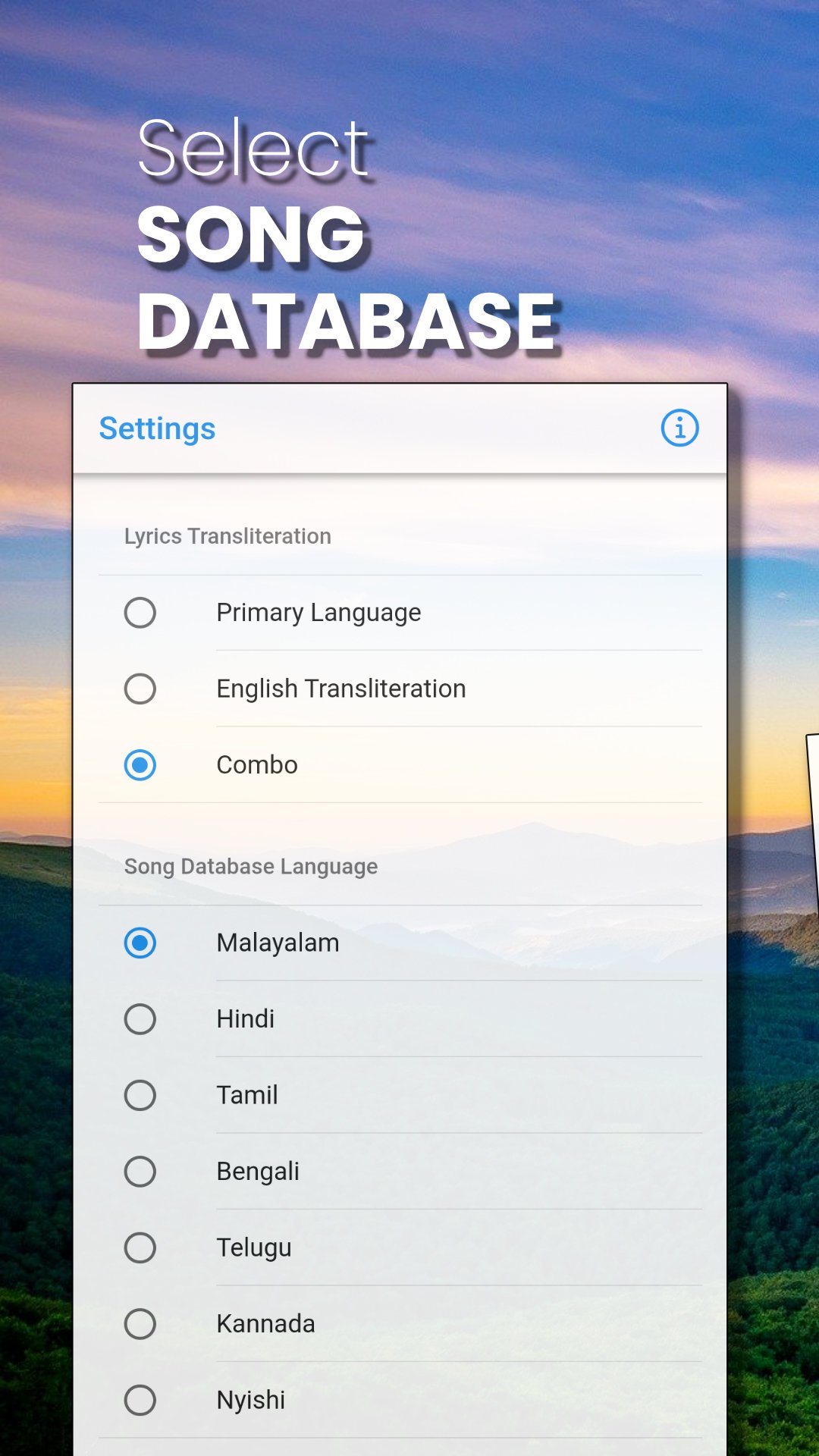Tap the Primary Language label text
This screenshot has height=1456, width=819.
click(x=318, y=613)
